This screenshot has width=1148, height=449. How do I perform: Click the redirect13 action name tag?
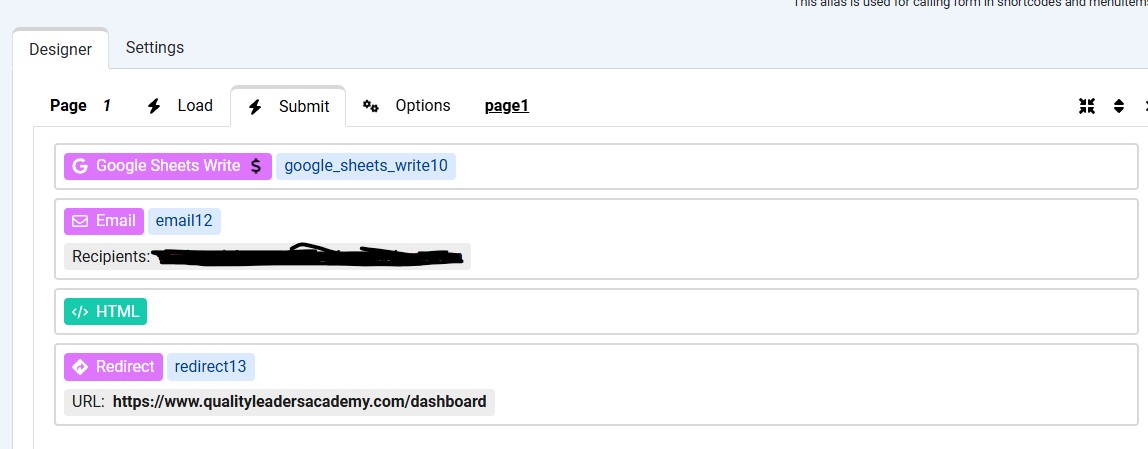tap(210, 367)
